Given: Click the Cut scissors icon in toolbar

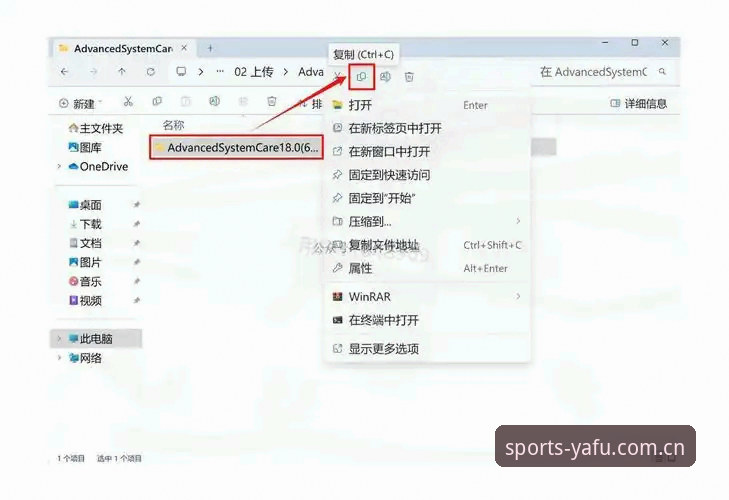Looking at the screenshot, I should tap(128, 101).
